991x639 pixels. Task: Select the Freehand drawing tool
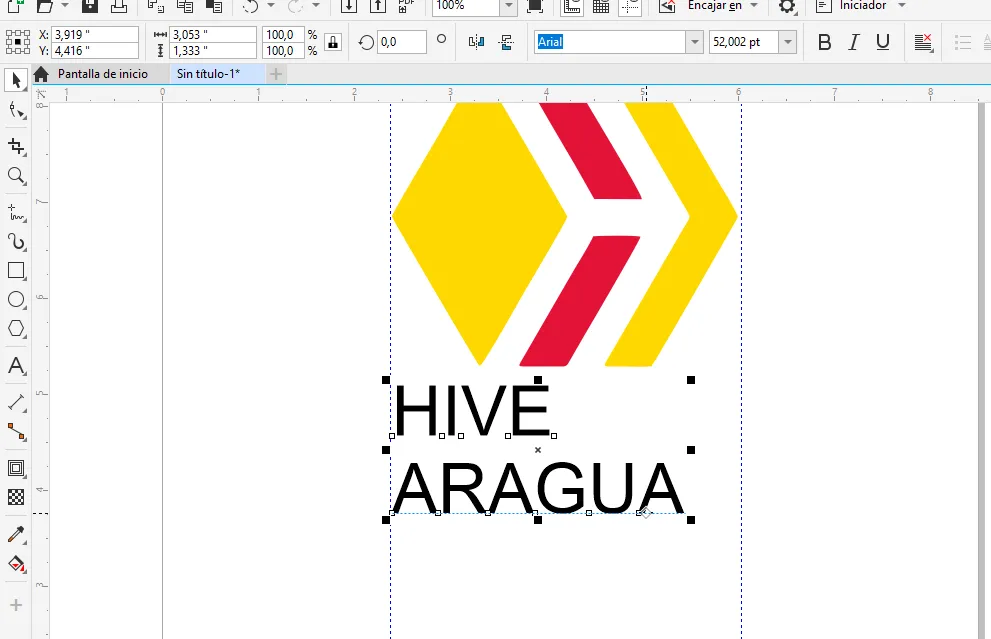coord(16,213)
